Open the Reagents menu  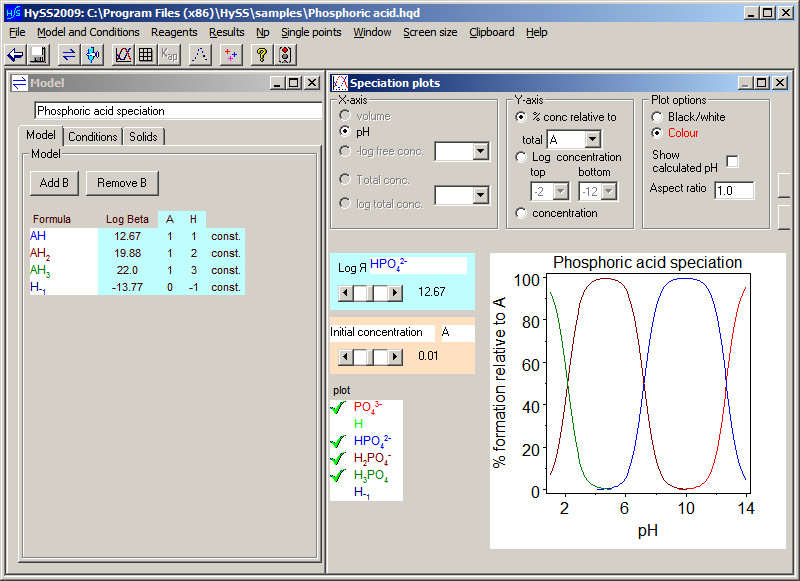[x=173, y=32]
